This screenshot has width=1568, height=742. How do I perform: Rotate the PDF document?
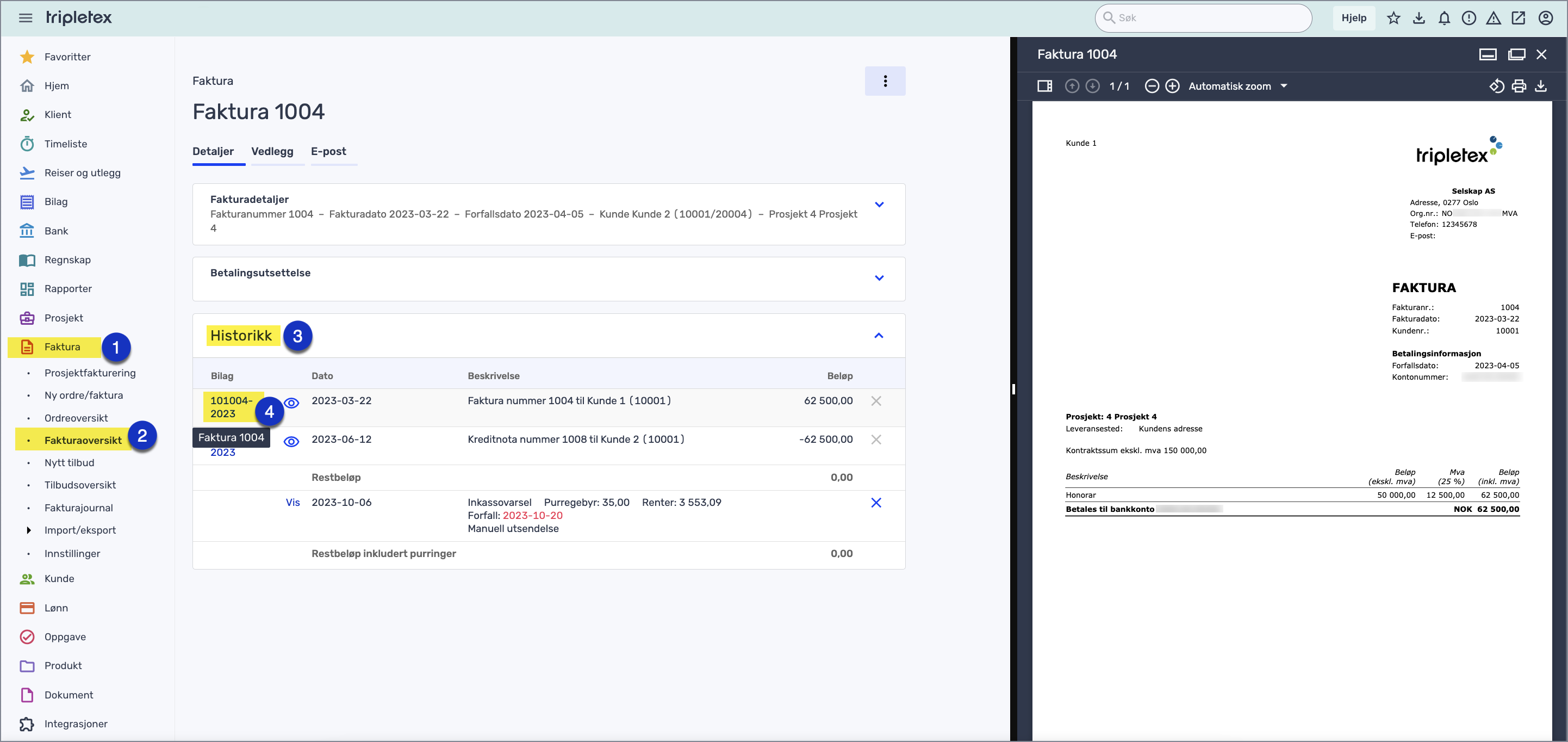[x=1496, y=86]
